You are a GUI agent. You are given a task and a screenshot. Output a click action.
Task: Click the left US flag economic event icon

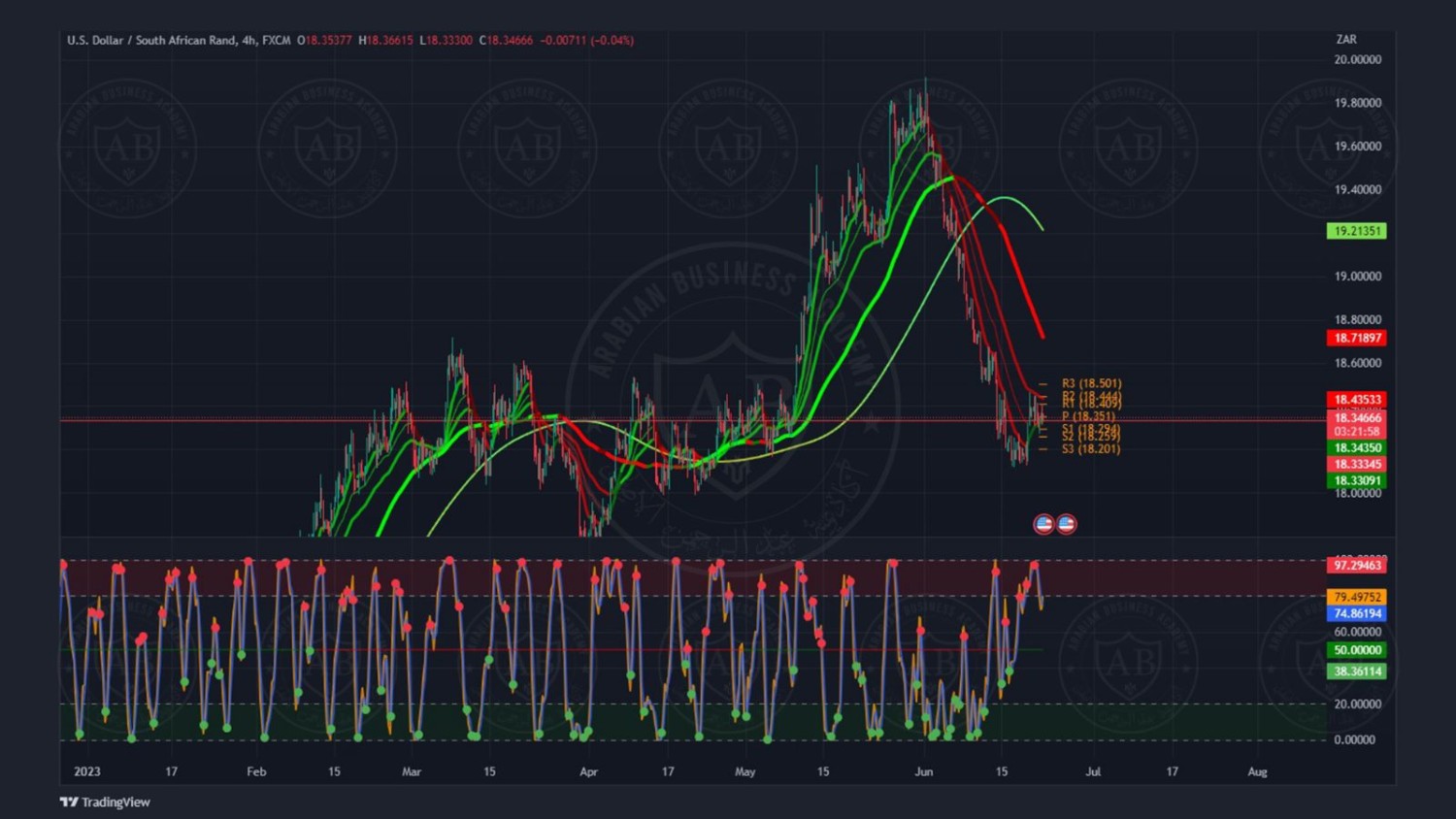[x=1043, y=524]
